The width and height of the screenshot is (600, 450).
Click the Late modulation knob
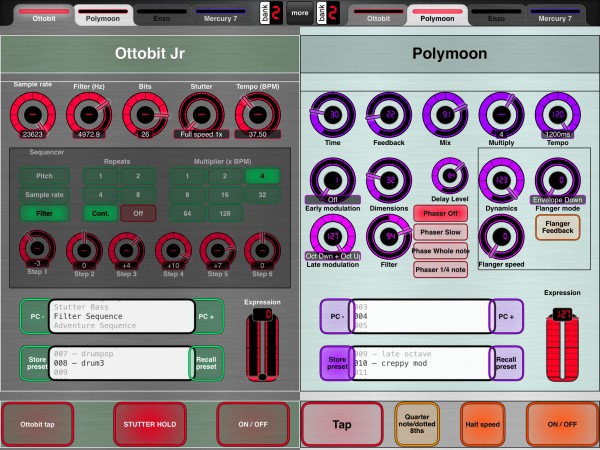[x=333, y=236]
